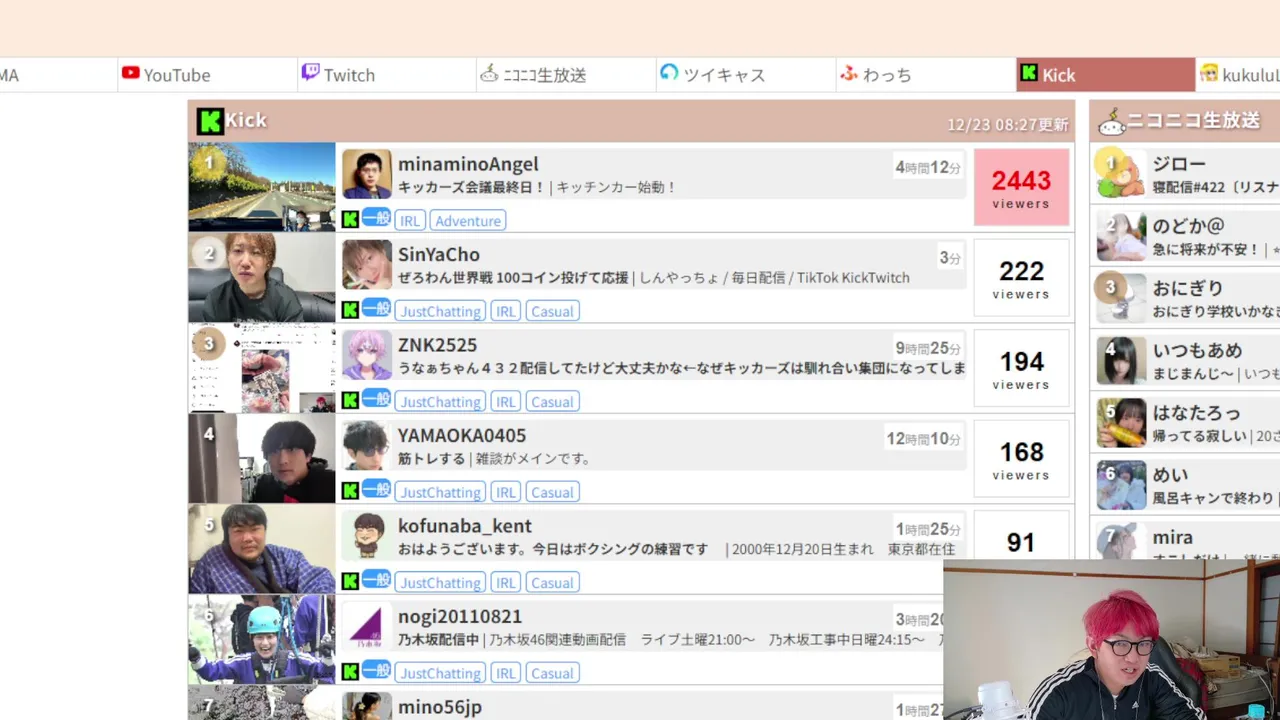Open minaminoAngel stream thumbnail

(262, 187)
